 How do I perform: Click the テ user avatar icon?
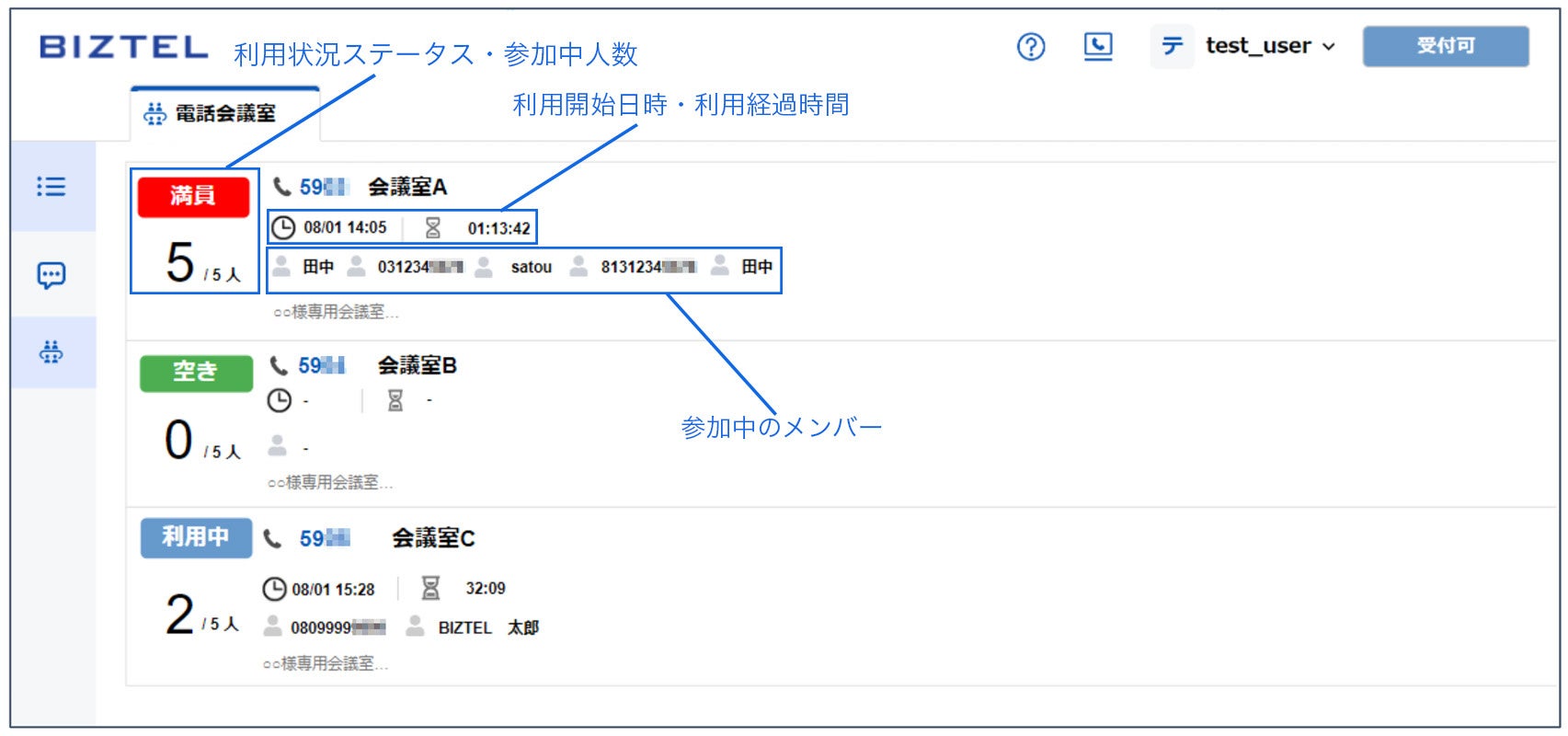(x=1173, y=46)
